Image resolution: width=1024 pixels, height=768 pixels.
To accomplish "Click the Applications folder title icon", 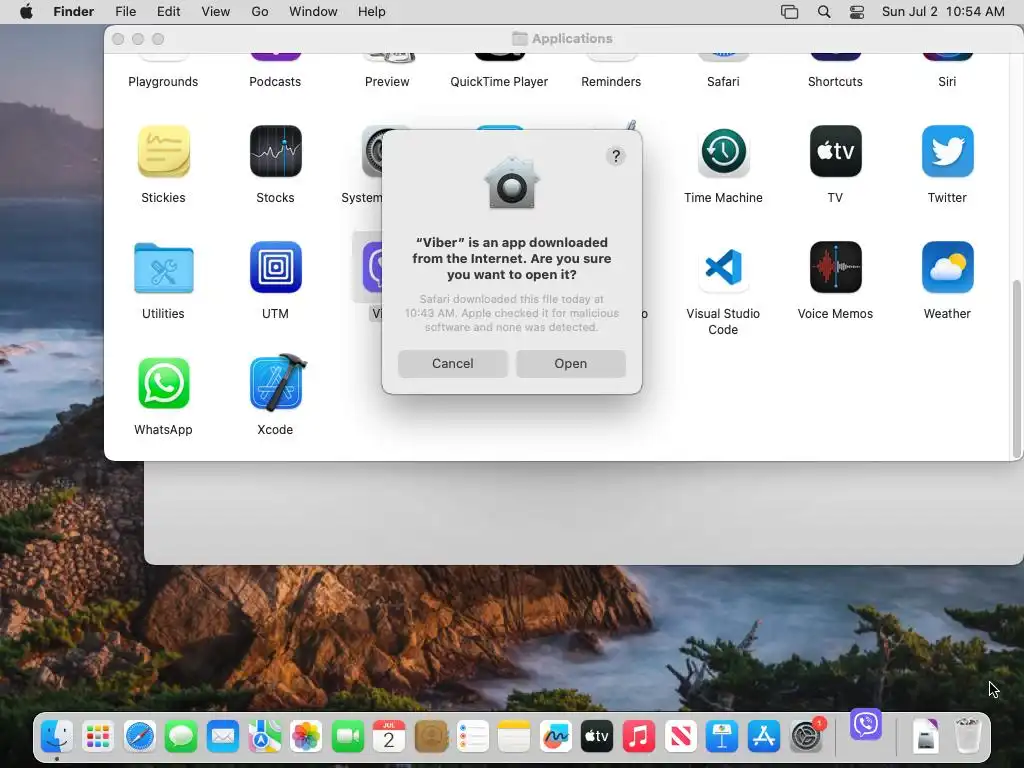I will [x=519, y=39].
